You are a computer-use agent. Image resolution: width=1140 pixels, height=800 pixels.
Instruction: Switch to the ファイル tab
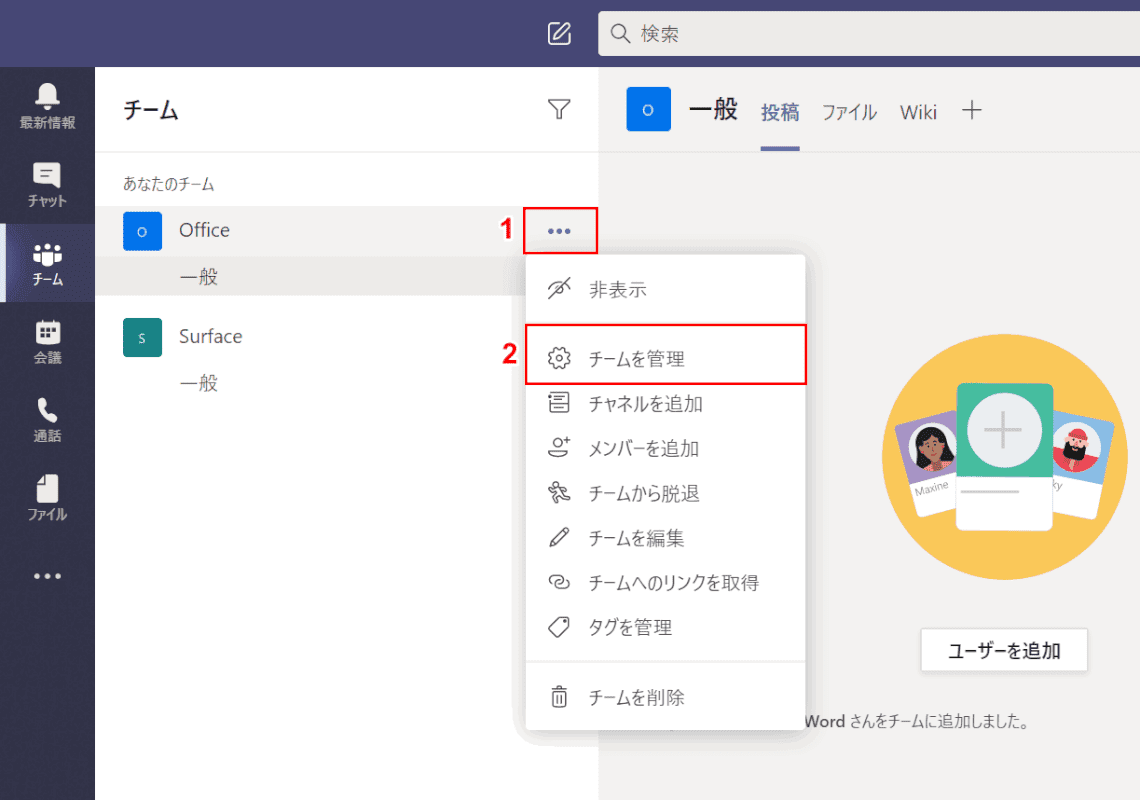(849, 112)
